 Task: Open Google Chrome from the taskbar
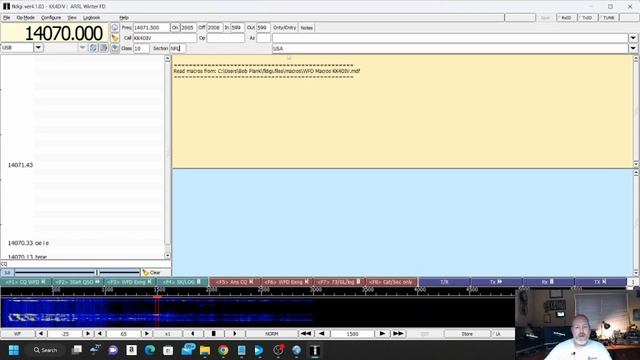click(223, 350)
